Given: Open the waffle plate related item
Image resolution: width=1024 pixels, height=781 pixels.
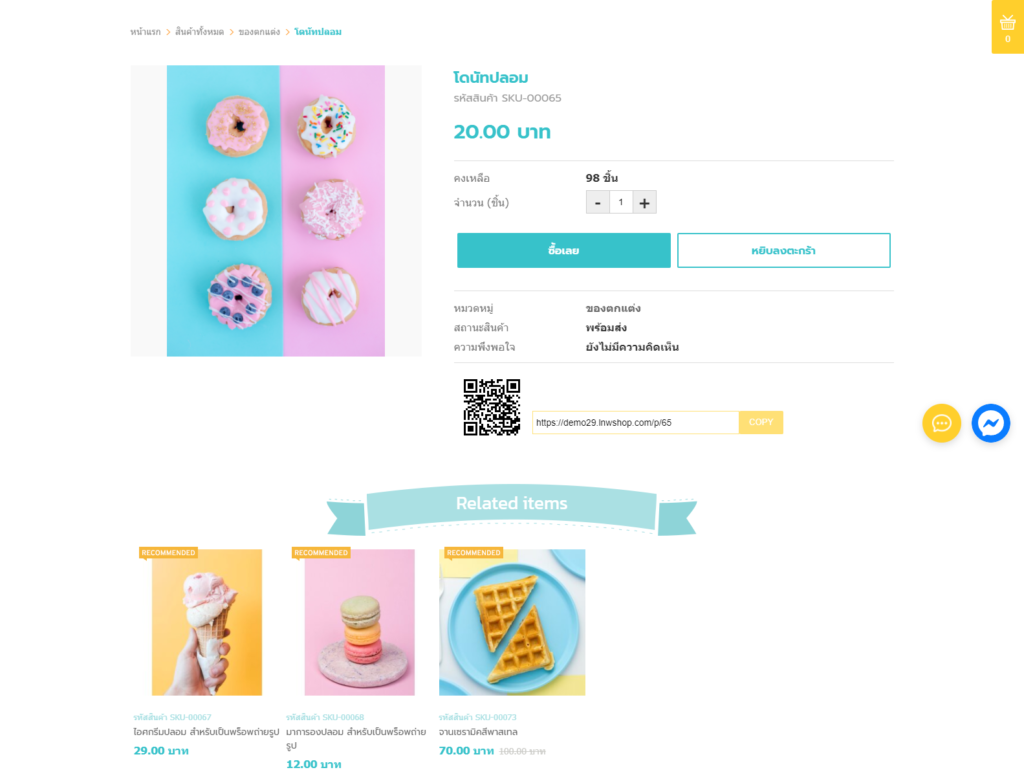Looking at the screenshot, I should pos(512,622).
